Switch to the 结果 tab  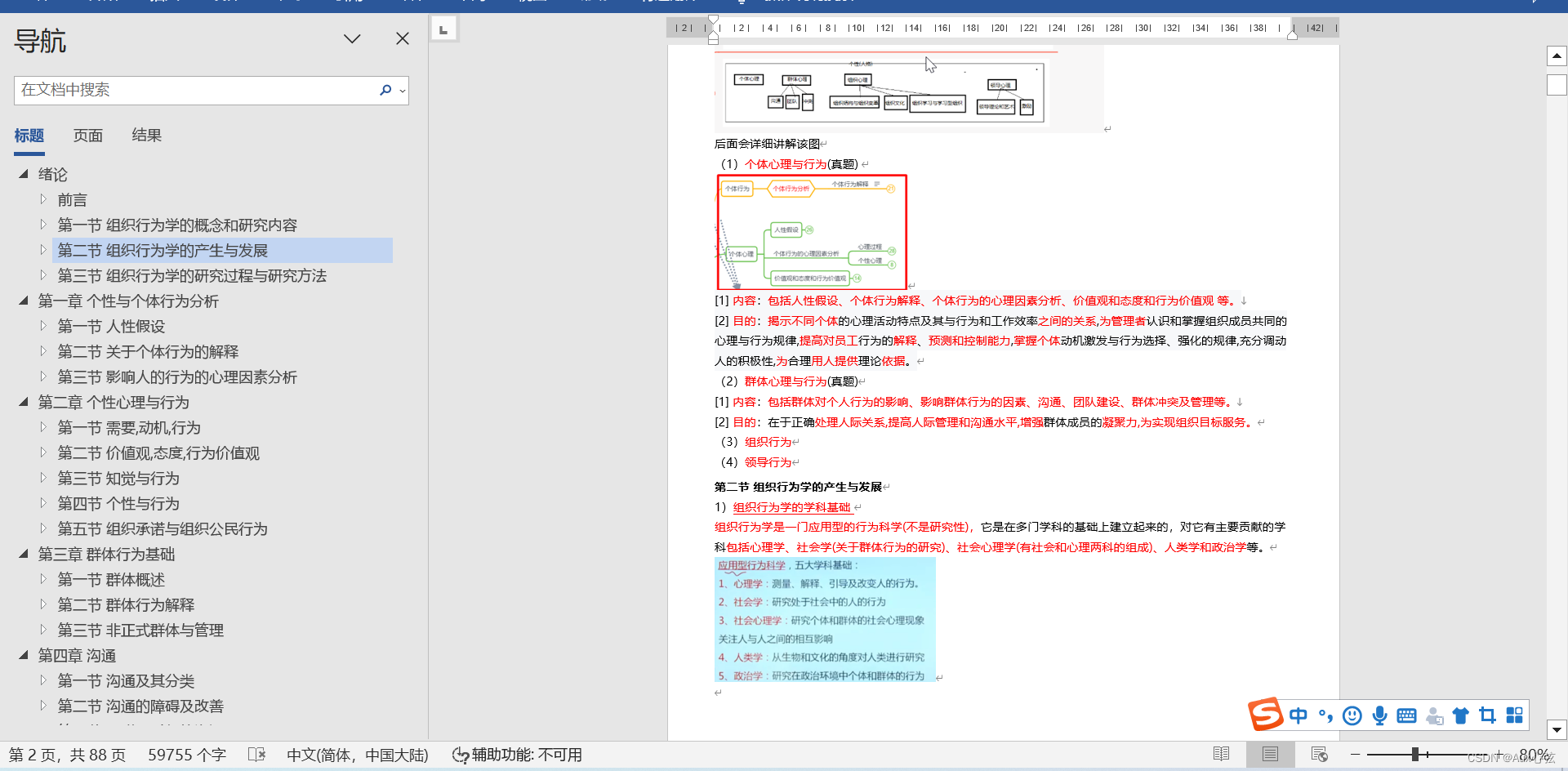pos(147,136)
